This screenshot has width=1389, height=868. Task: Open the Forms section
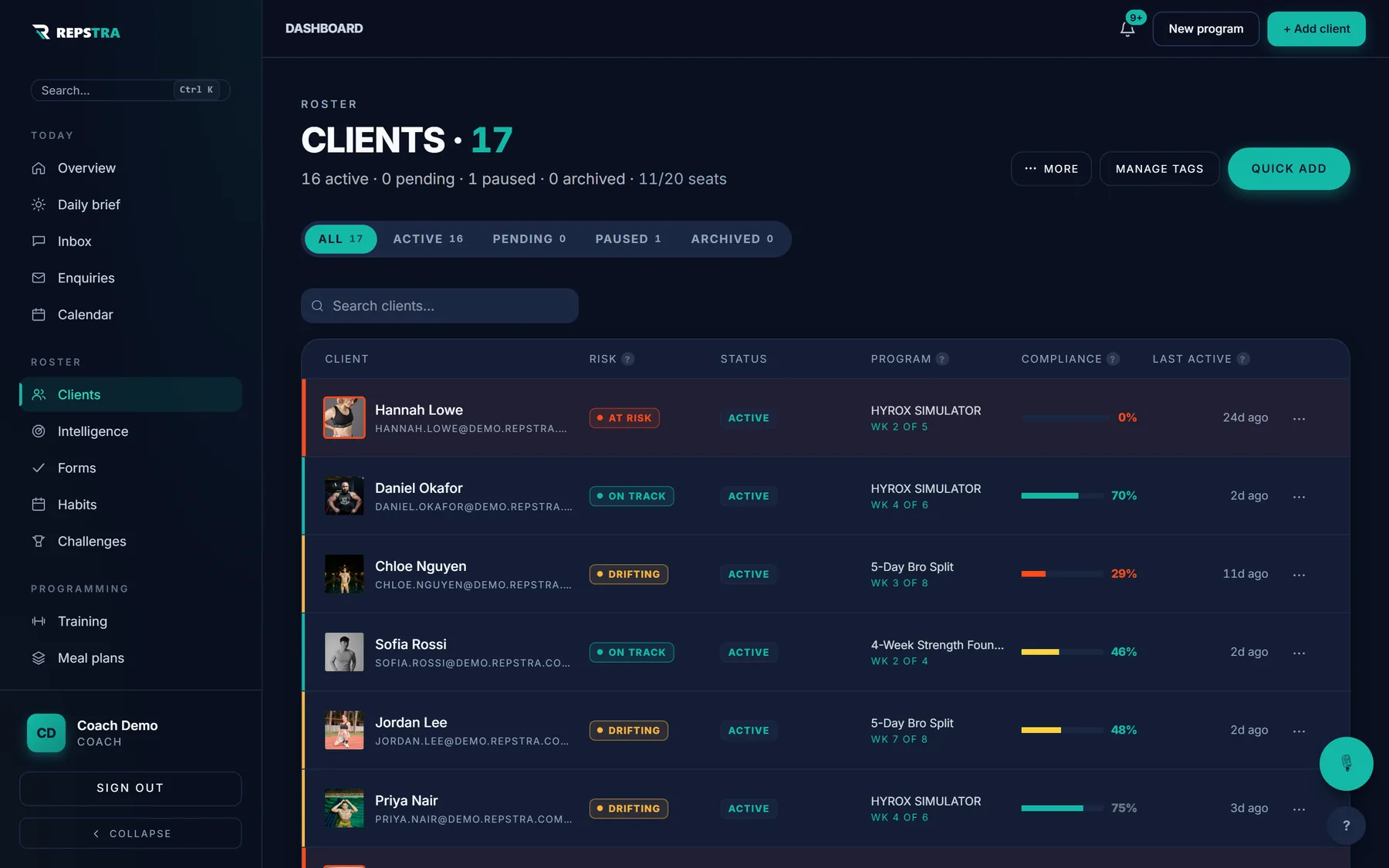(130, 468)
